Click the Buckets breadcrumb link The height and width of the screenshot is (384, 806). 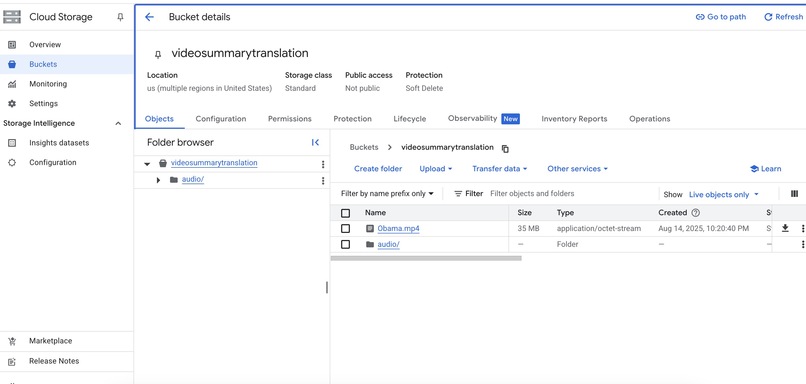pos(364,147)
